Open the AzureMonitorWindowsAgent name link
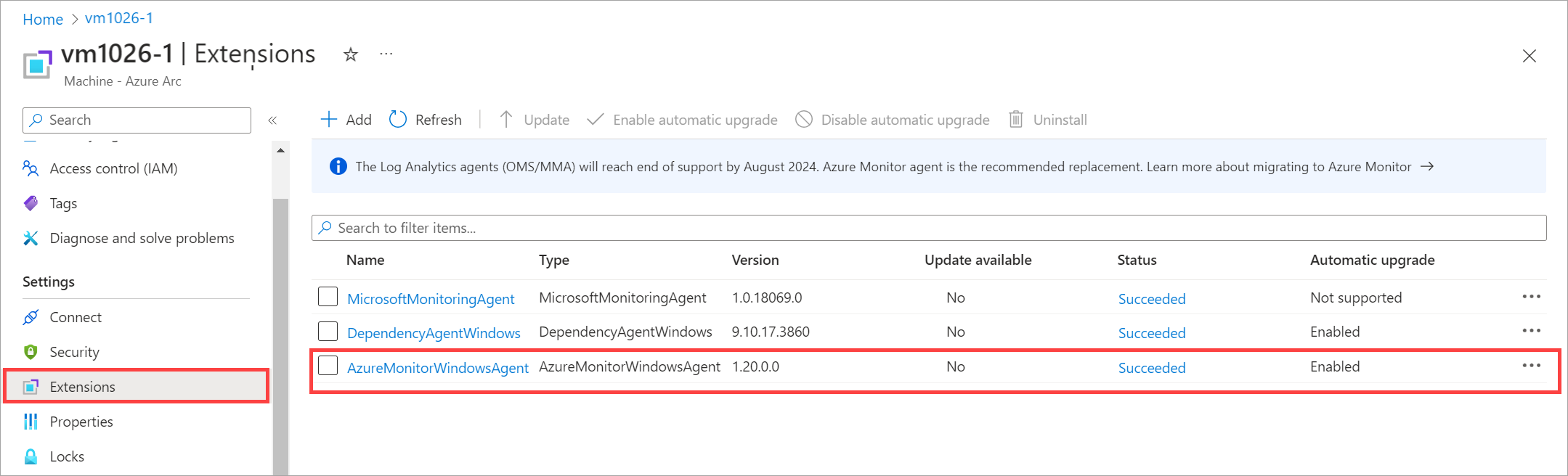This screenshot has height=476, width=1568. tap(438, 368)
